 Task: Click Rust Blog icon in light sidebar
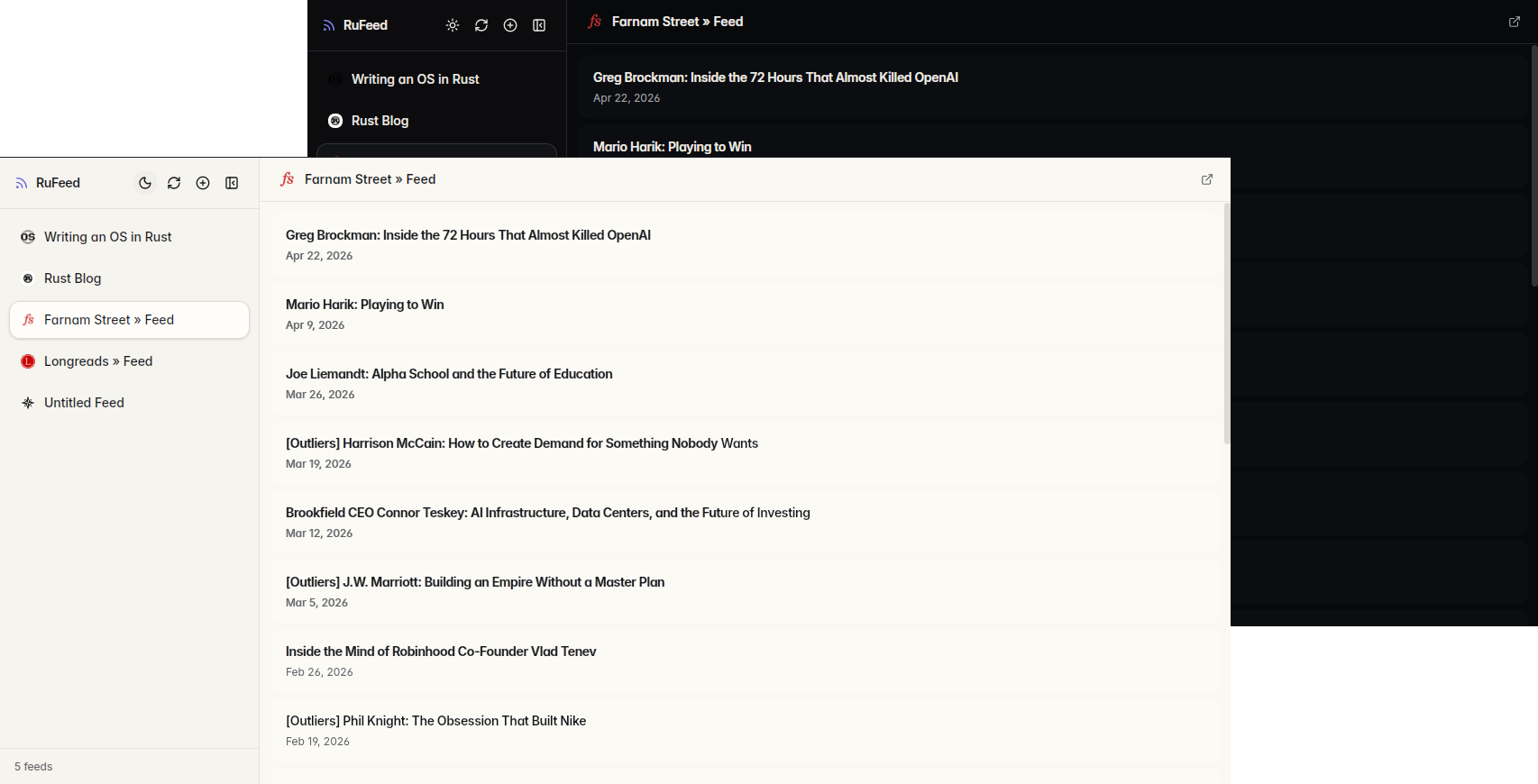pyautogui.click(x=28, y=278)
